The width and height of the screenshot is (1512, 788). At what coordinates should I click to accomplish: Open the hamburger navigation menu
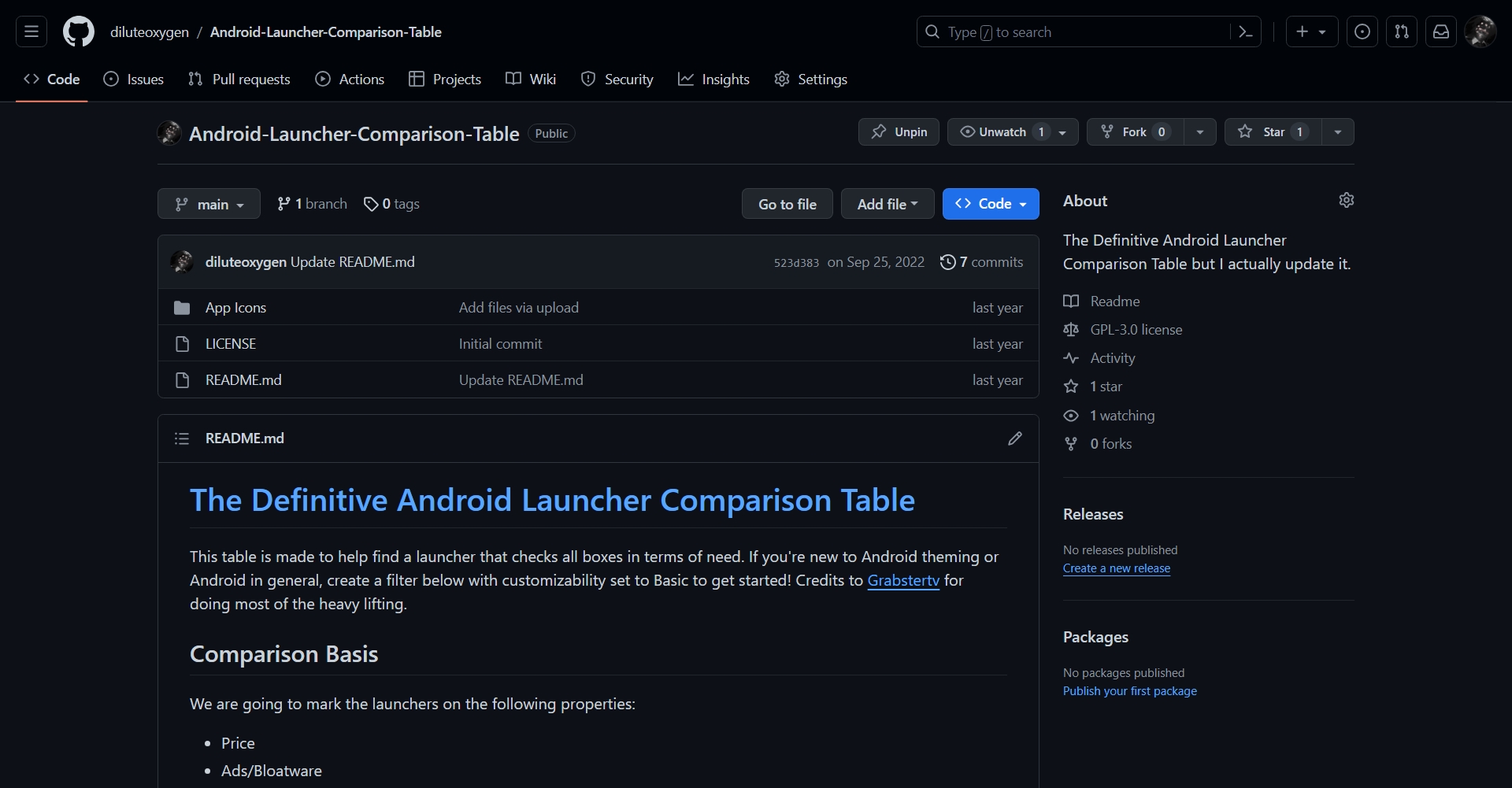[x=31, y=31]
